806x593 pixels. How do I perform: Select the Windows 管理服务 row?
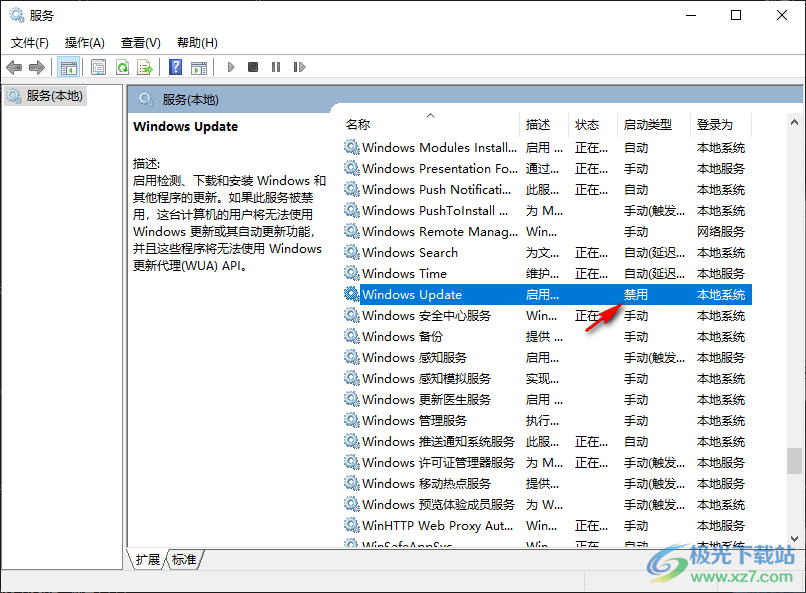tap(547, 421)
